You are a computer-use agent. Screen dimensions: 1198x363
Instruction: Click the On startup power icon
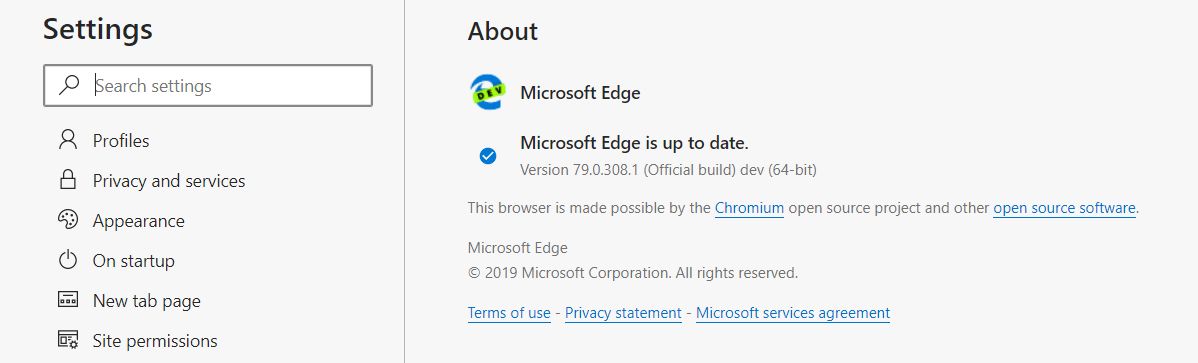click(x=68, y=260)
